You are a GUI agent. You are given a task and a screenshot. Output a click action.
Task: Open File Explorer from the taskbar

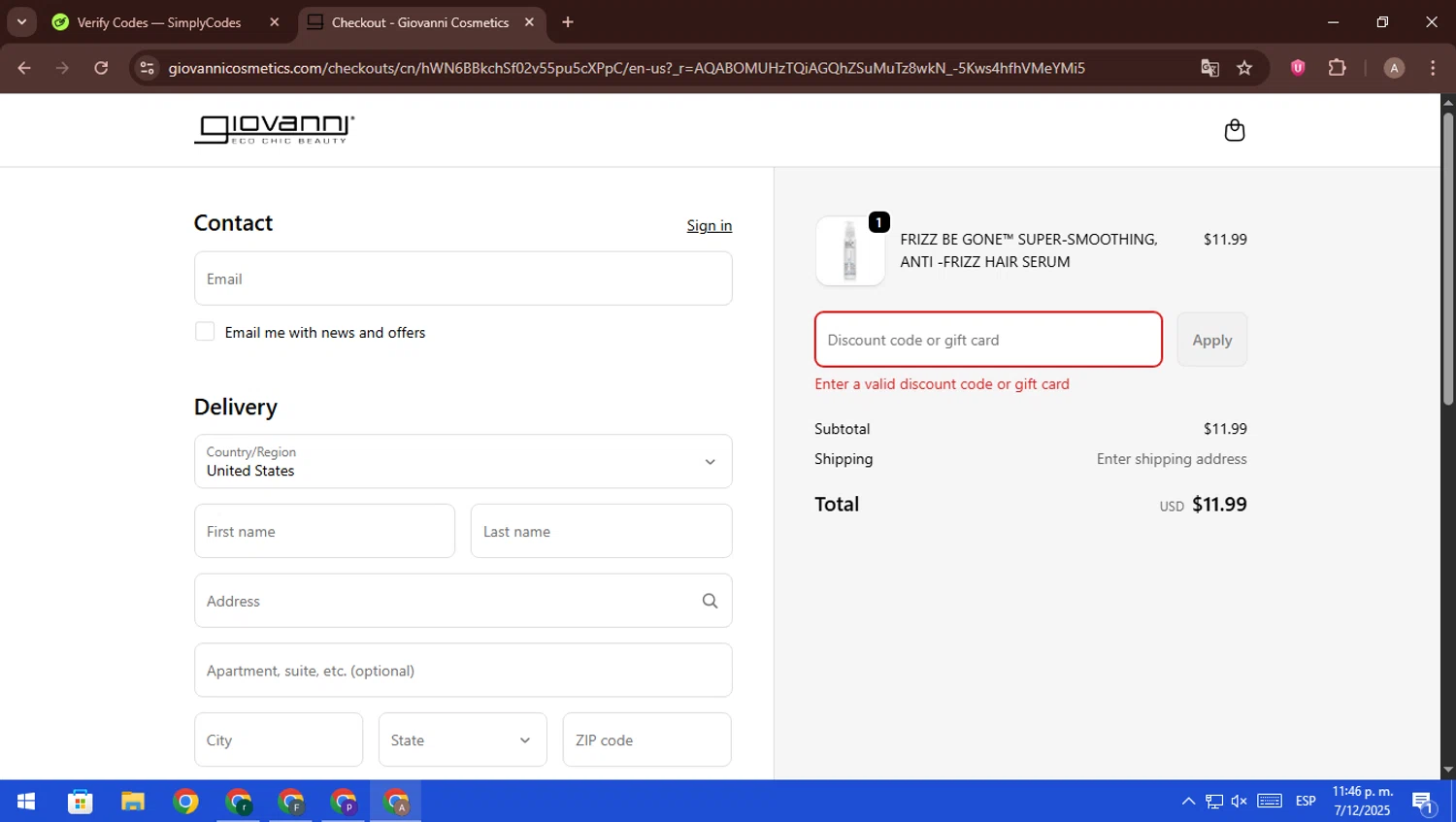pos(133,802)
